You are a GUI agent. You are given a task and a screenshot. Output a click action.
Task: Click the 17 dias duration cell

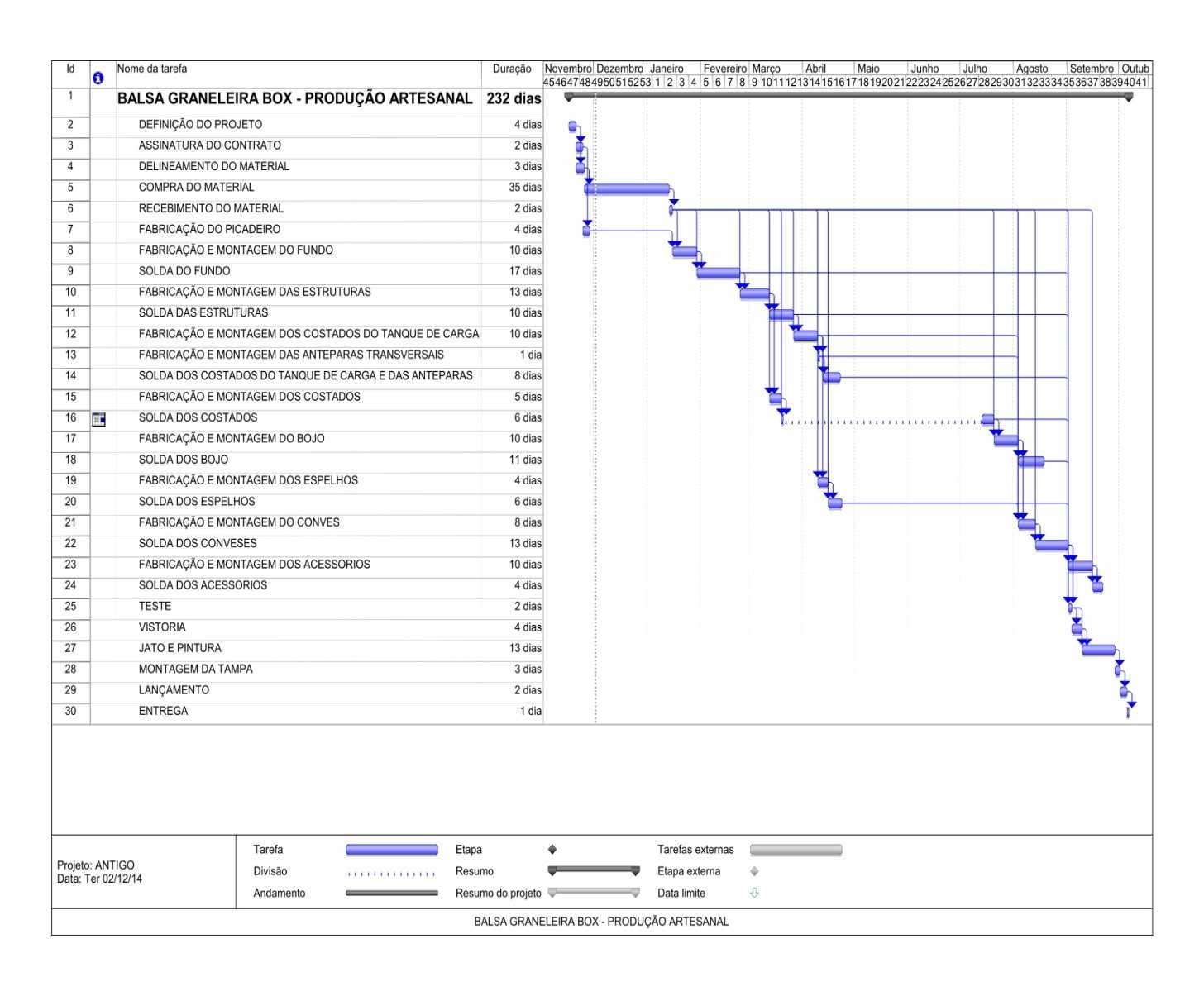tap(525, 271)
